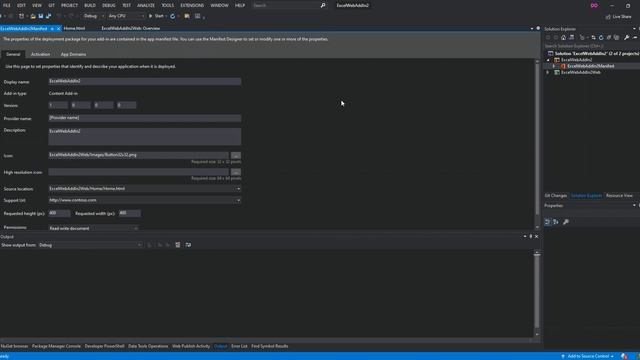Click the High resolution icon browse button
This screenshot has height=360, width=640.
pyautogui.click(x=236, y=172)
